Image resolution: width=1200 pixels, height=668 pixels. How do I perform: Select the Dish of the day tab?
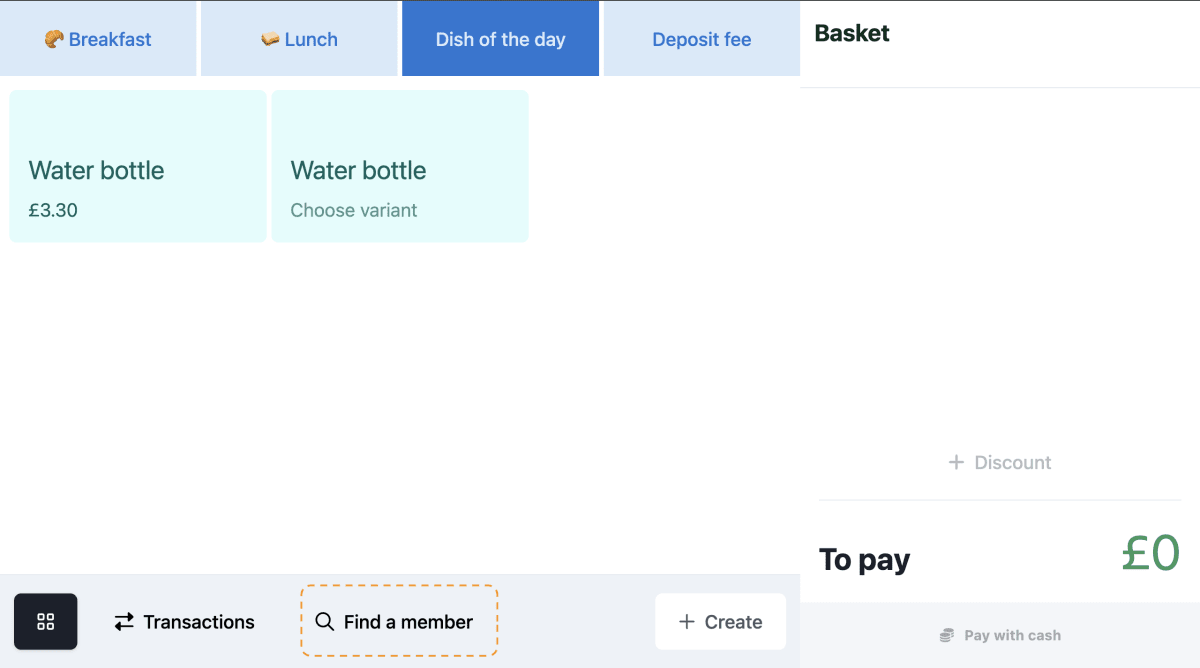tap(500, 40)
